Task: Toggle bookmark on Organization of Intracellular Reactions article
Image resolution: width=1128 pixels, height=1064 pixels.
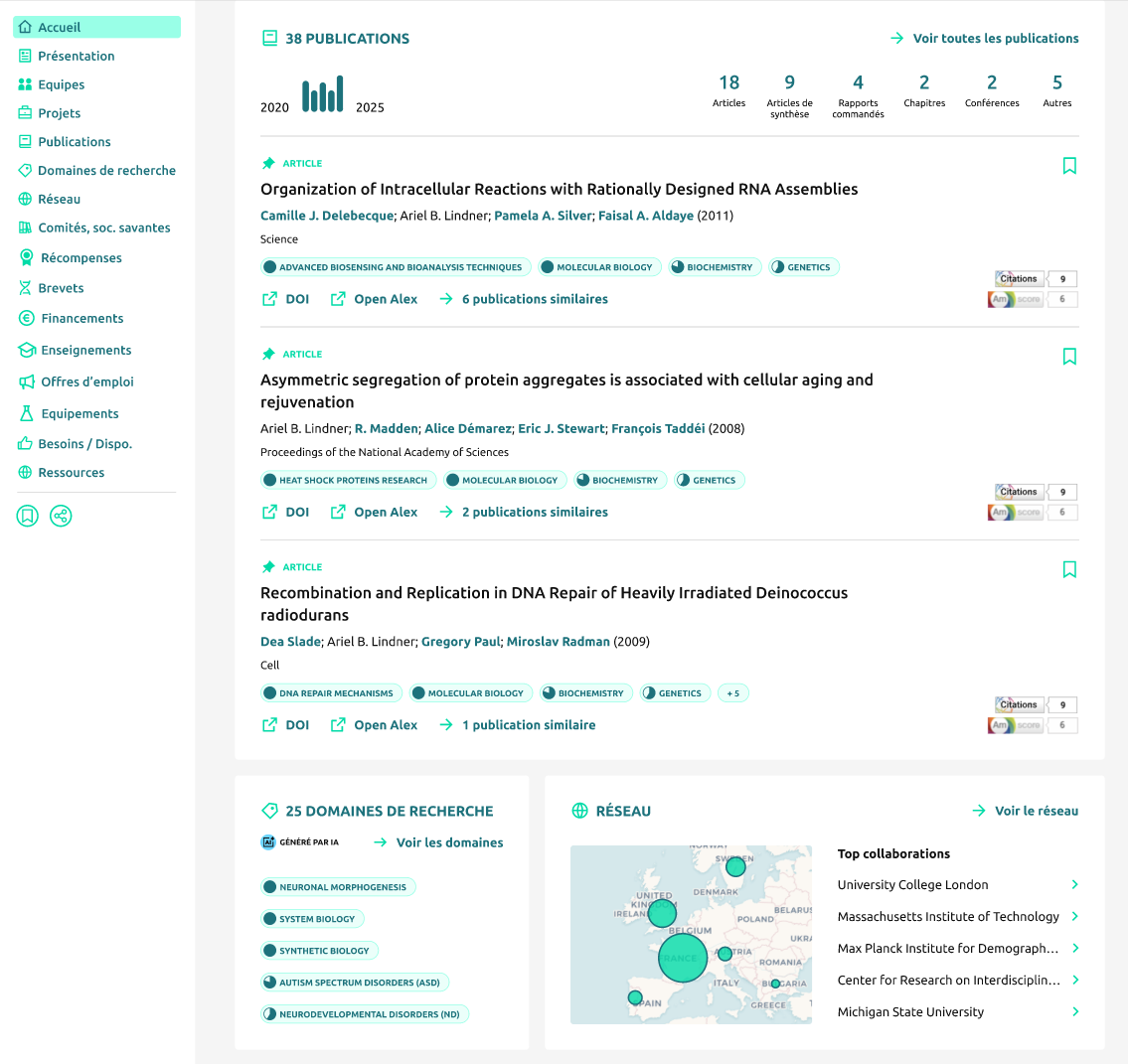Action: coord(1069,166)
